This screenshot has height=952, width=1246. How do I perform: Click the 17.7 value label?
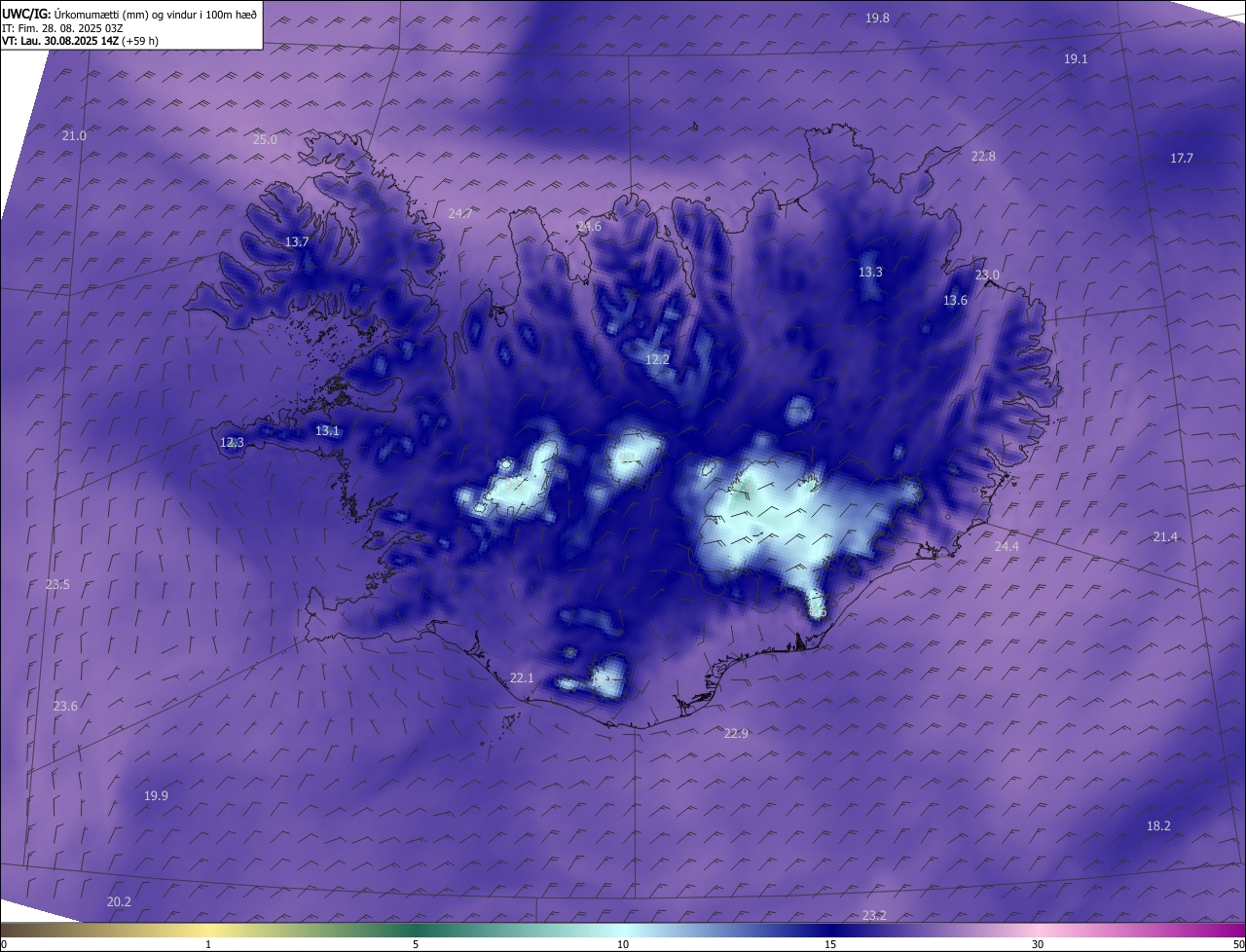tap(1182, 158)
